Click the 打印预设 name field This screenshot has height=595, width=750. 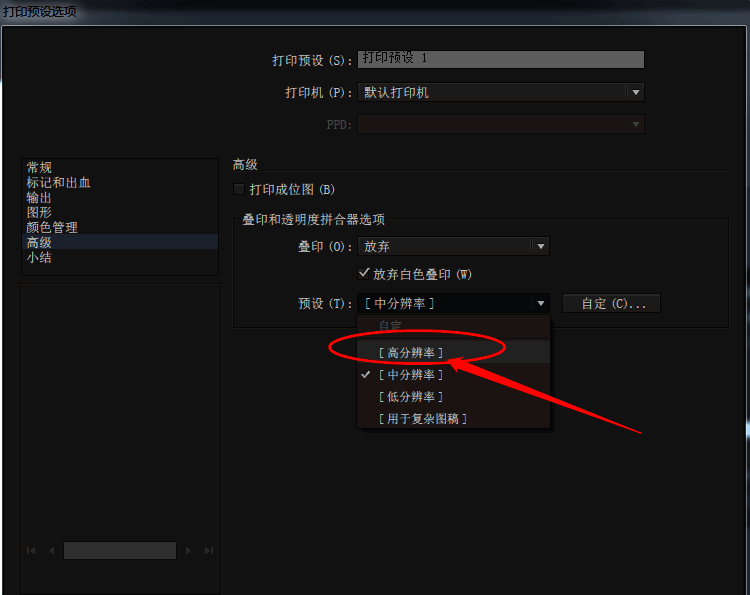pos(501,59)
